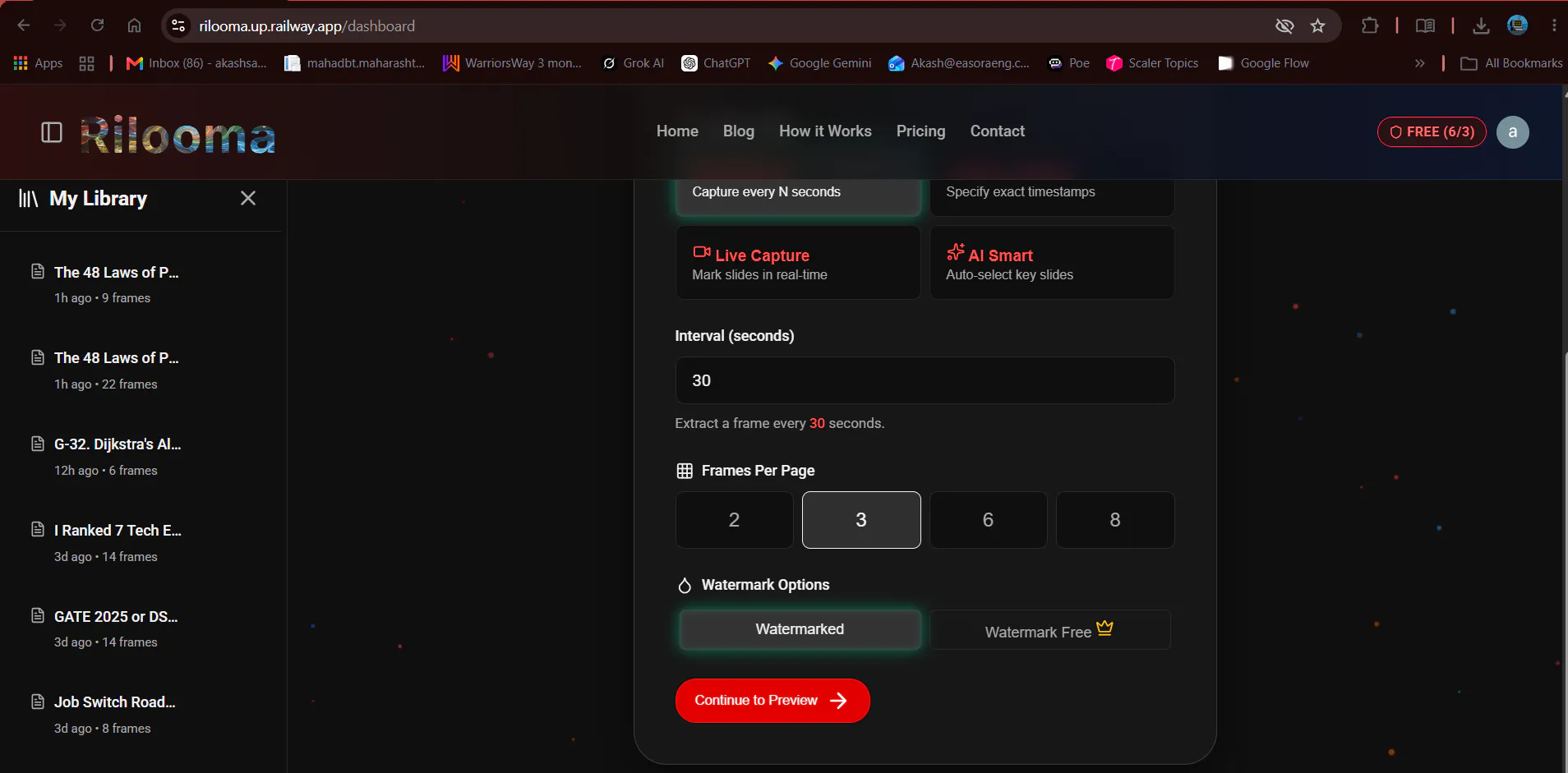Open browser downloads icon
The image size is (1568, 773).
(1481, 25)
